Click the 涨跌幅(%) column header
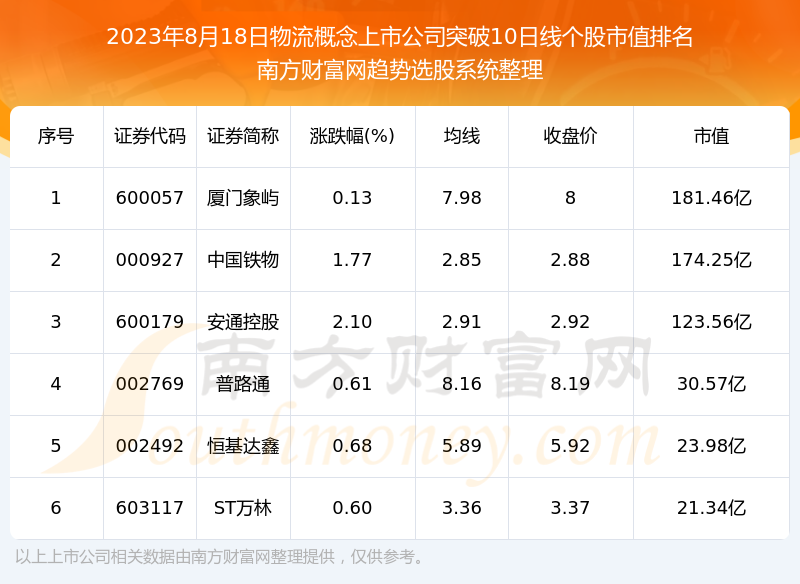 (x=352, y=136)
